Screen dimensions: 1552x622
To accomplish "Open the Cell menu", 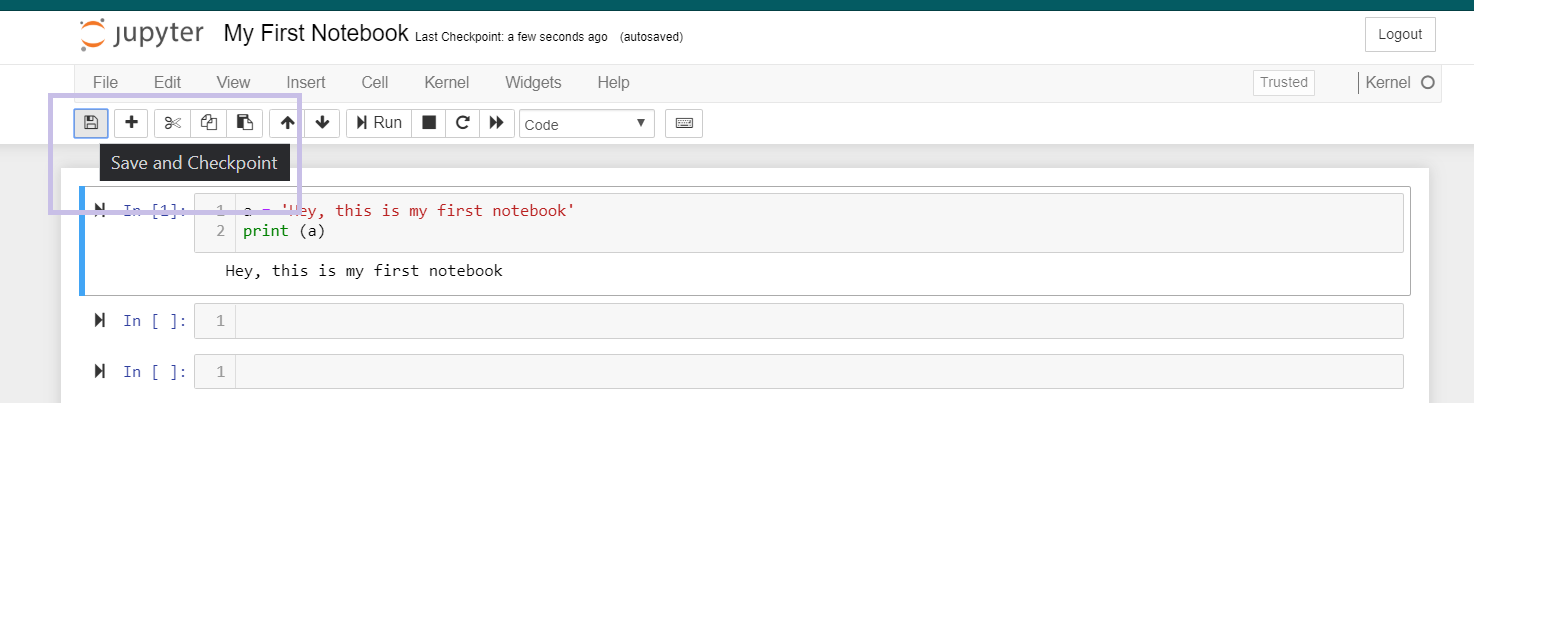I will point(374,83).
